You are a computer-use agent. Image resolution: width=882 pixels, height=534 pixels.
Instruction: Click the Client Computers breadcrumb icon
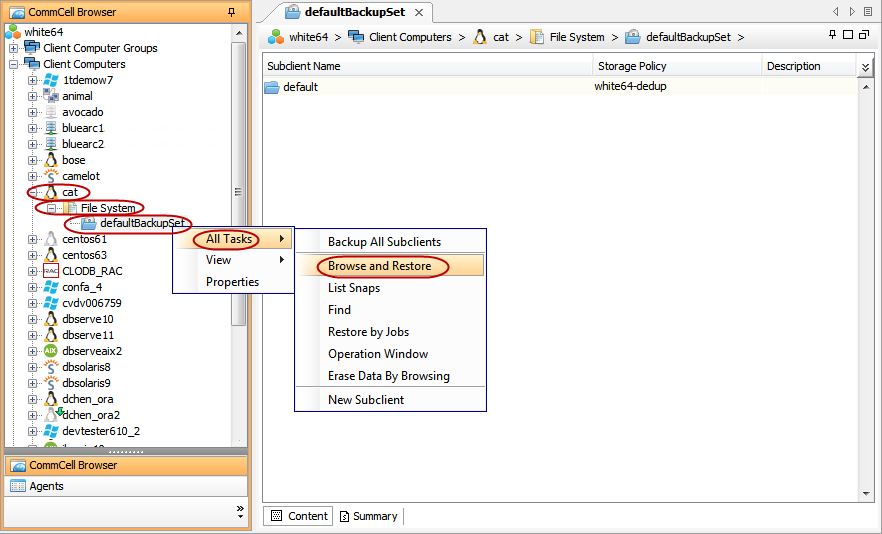(356, 37)
